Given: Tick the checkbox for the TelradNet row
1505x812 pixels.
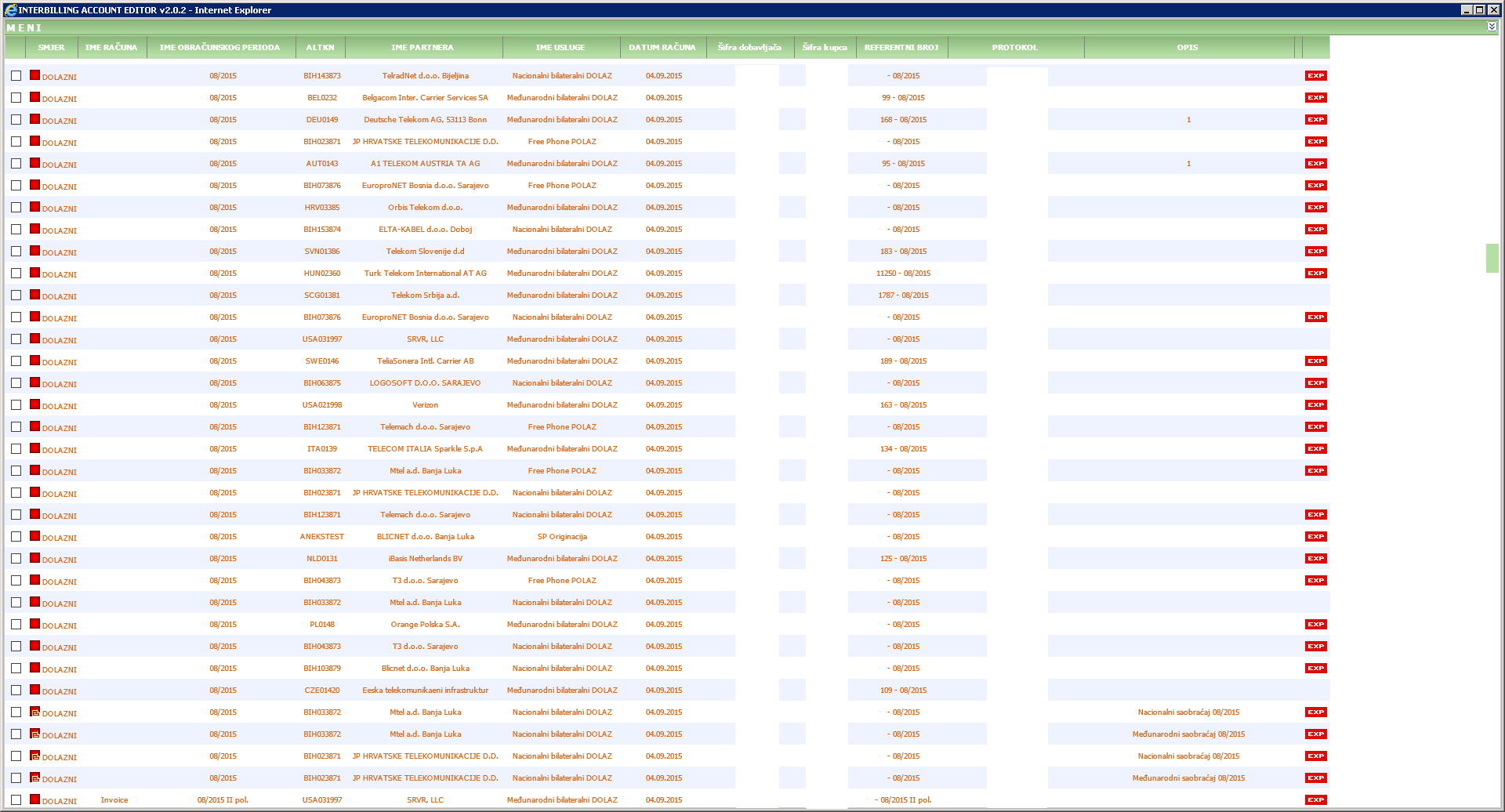Looking at the screenshot, I should click(16, 76).
